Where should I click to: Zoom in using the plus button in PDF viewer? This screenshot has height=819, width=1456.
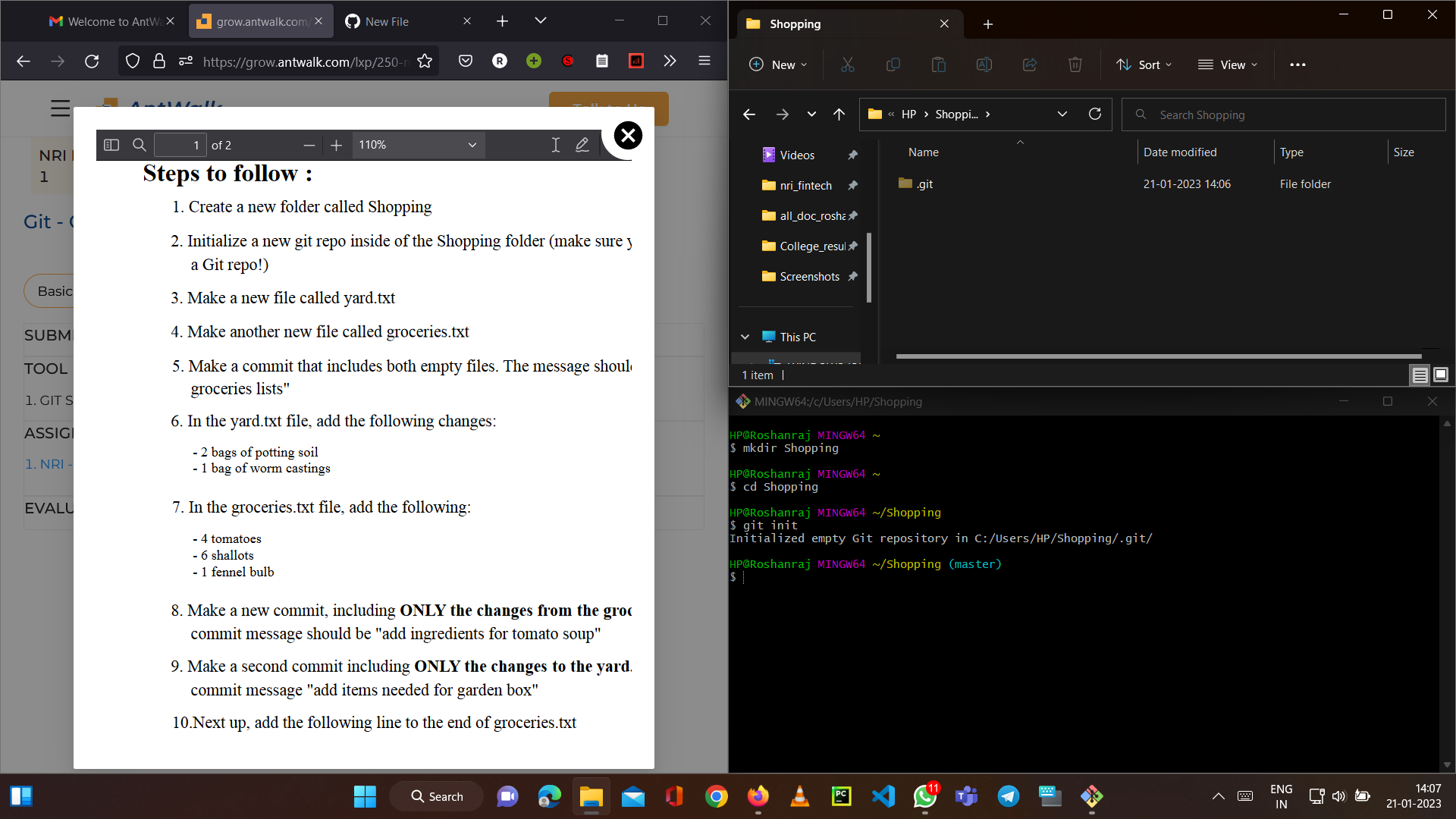336,144
